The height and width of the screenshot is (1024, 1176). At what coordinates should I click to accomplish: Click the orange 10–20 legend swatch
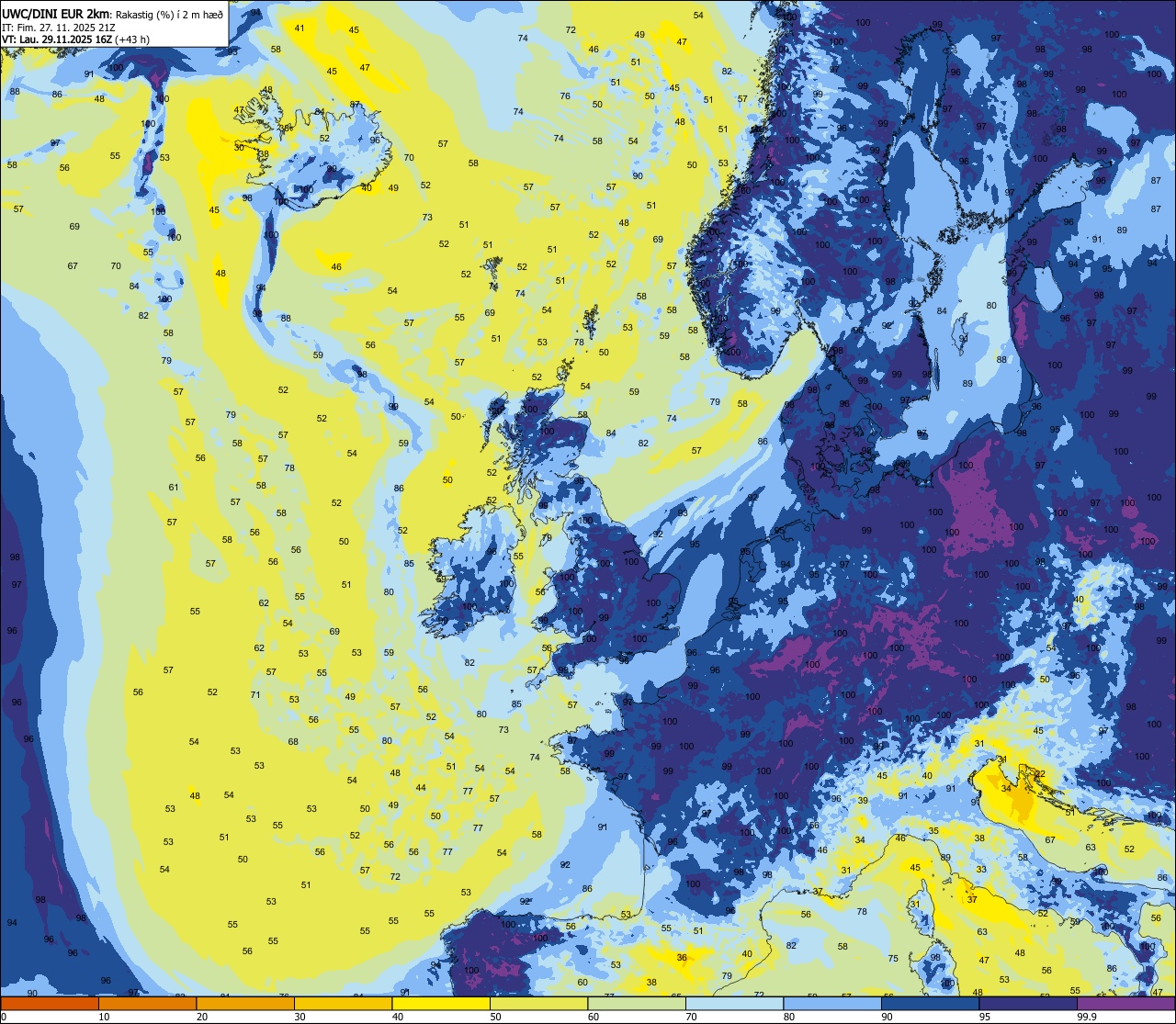(147, 1003)
